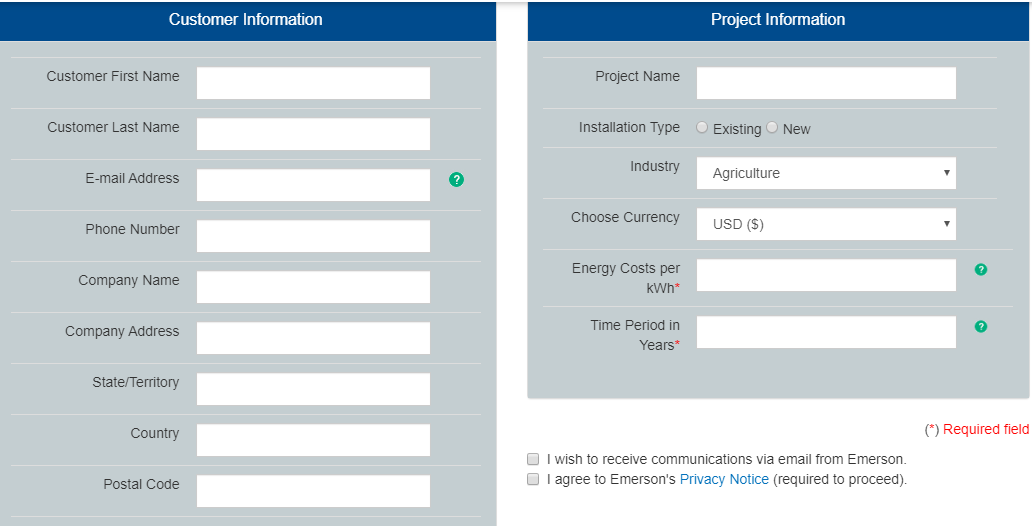Enable receiving email communications from Emerson

[533, 459]
